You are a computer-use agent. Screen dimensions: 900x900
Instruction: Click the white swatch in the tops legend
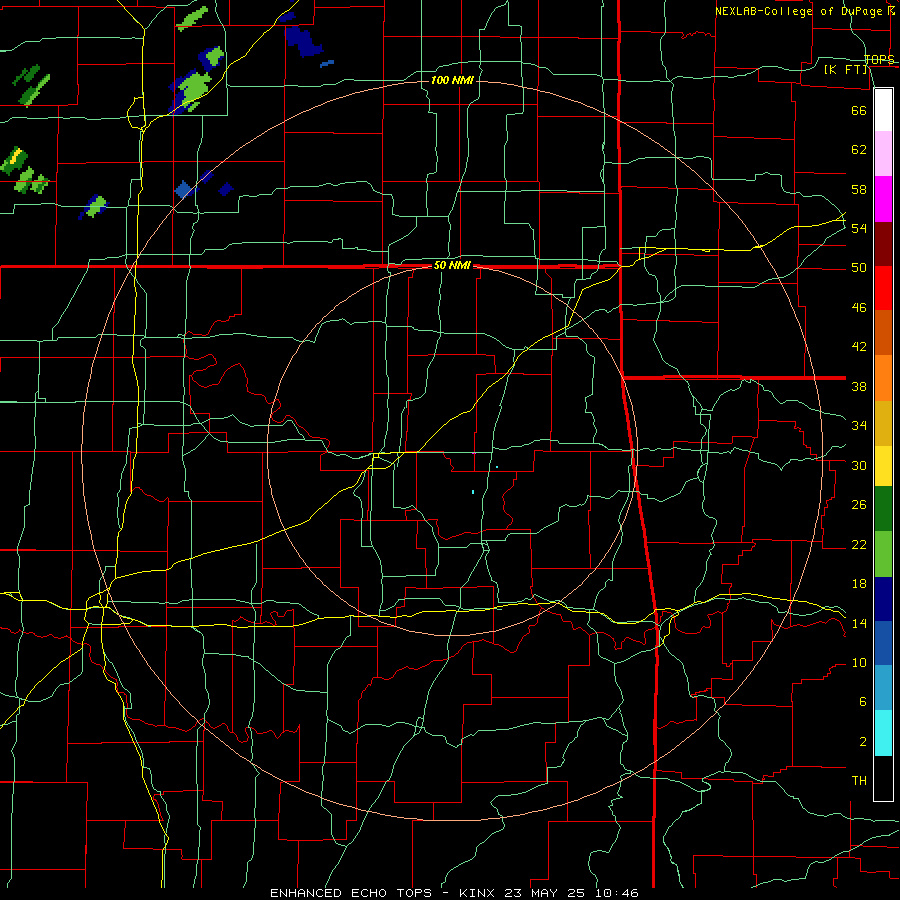click(883, 110)
